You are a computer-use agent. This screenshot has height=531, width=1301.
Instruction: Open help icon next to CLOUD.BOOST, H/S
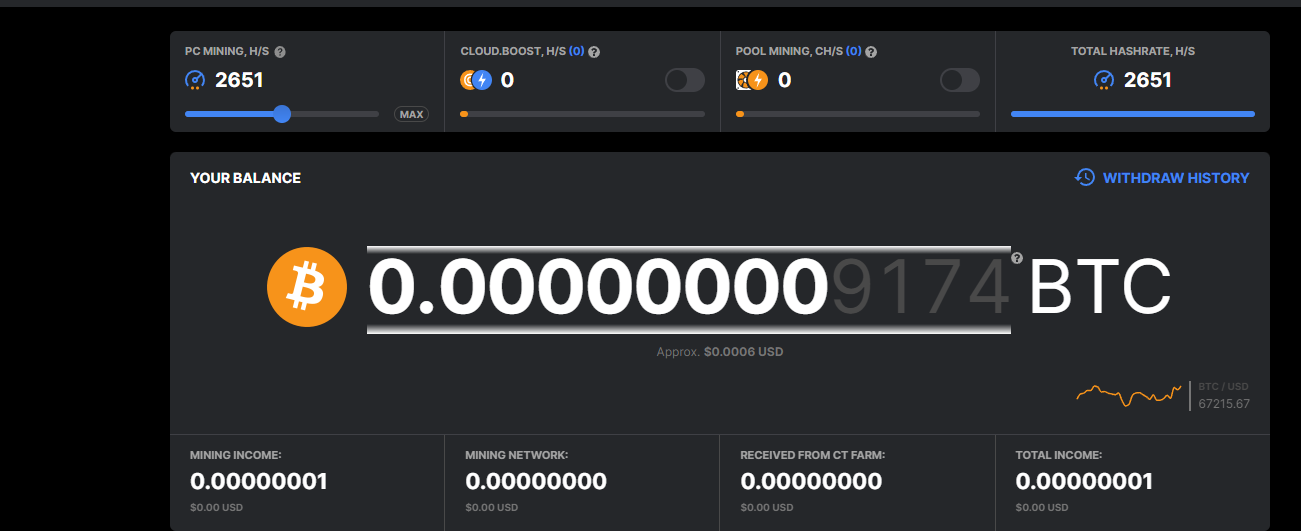click(x=594, y=52)
